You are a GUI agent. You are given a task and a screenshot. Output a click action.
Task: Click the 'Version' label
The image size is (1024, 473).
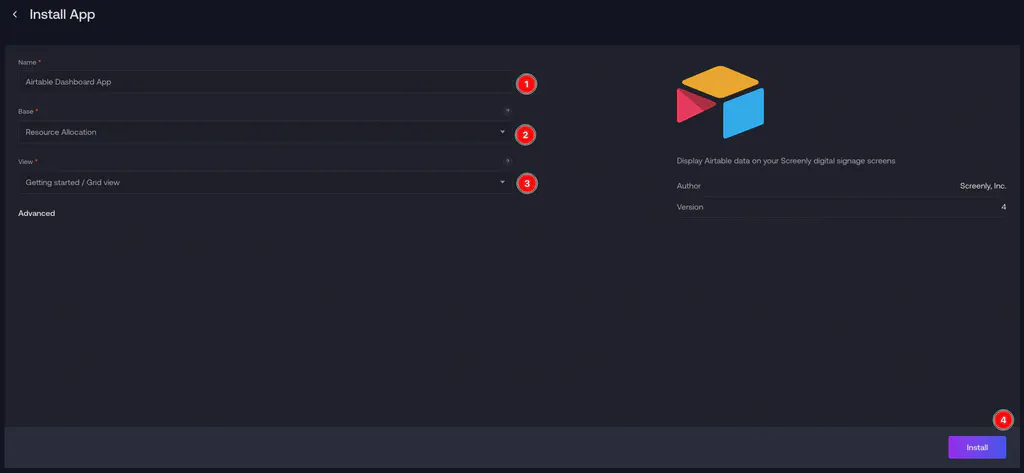(x=690, y=207)
